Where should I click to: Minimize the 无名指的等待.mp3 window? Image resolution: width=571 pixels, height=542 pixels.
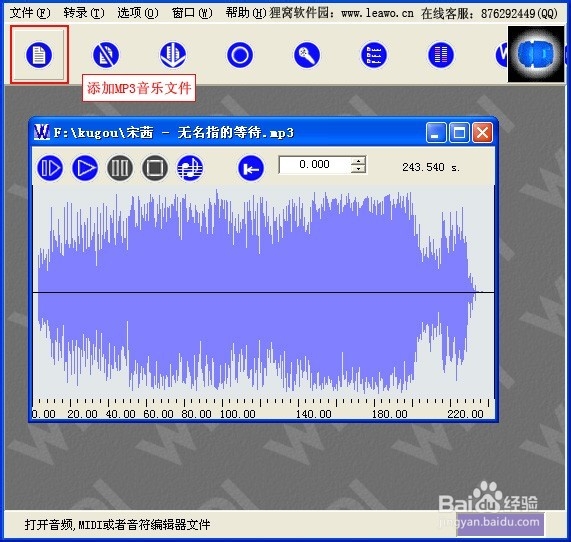point(436,132)
